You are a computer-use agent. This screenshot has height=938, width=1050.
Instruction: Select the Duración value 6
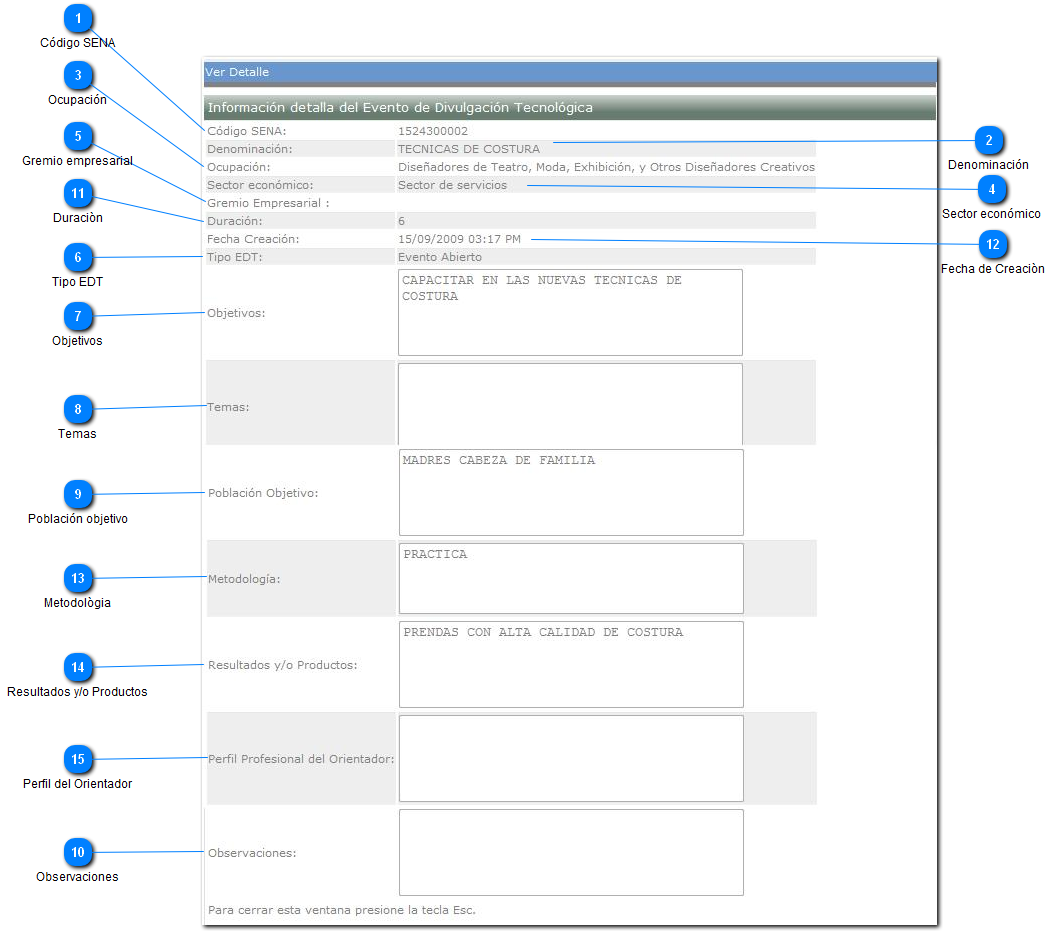401,221
